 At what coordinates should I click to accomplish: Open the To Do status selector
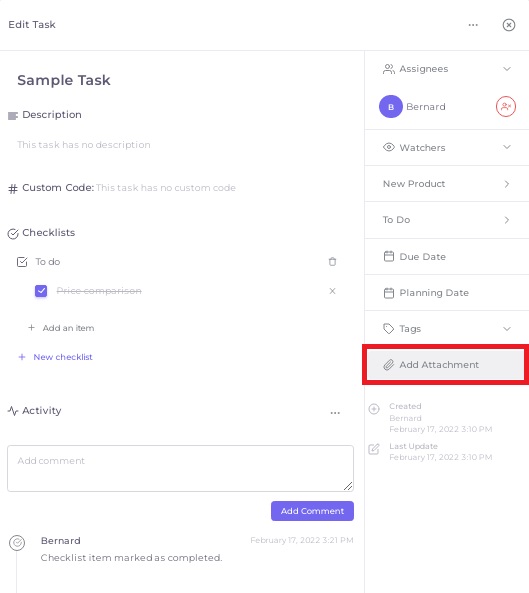[447, 220]
